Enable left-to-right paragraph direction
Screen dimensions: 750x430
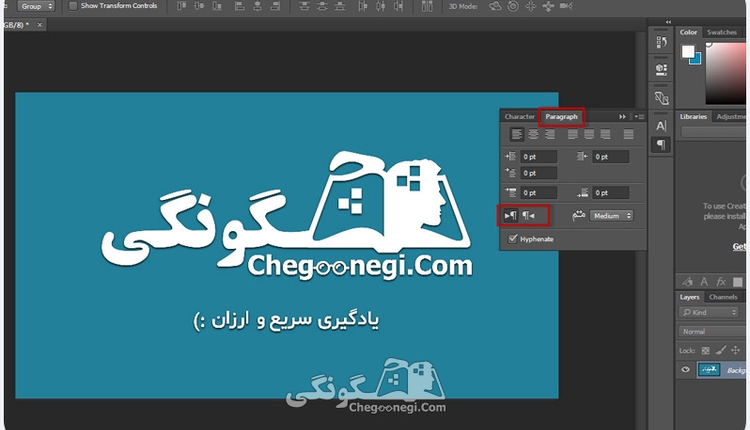click(x=510, y=216)
